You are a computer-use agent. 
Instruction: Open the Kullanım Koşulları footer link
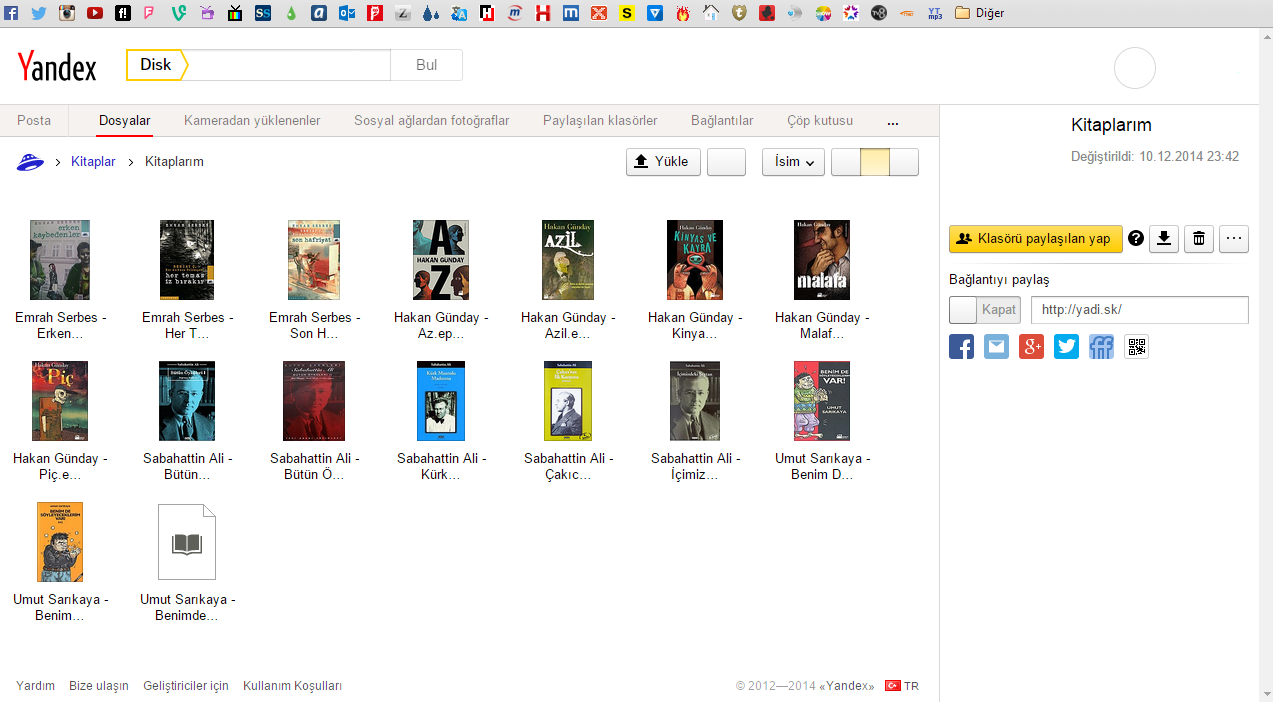(x=293, y=686)
